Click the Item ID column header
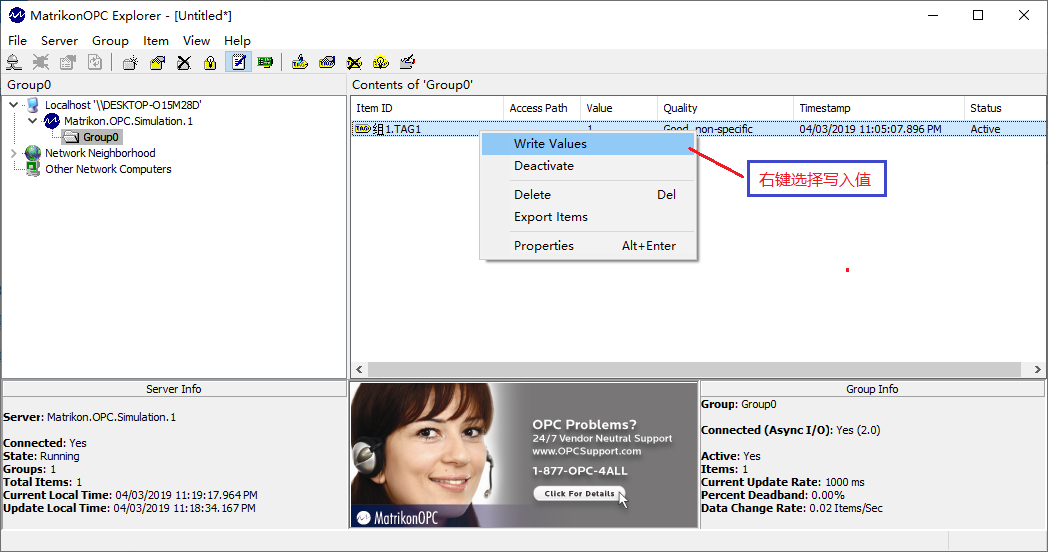The height and width of the screenshot is (552, 1048). pyautogui.click(x=427, y=108)
